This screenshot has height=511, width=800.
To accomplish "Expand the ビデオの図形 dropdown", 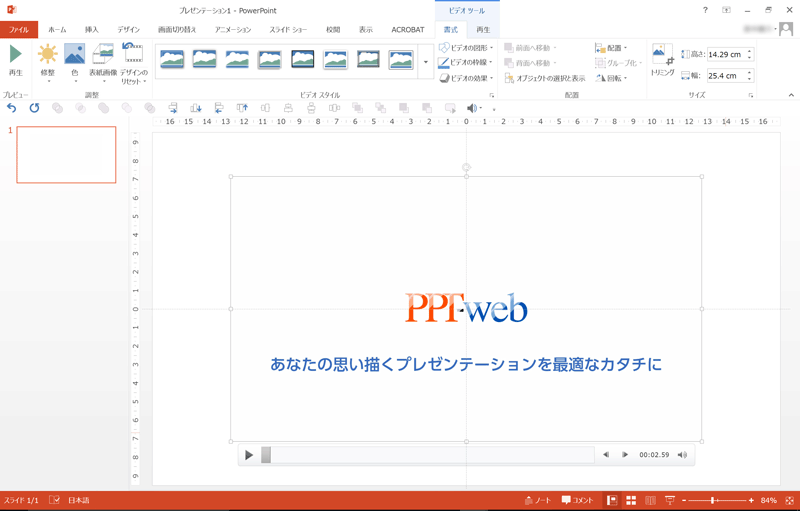I will [467, 48].
